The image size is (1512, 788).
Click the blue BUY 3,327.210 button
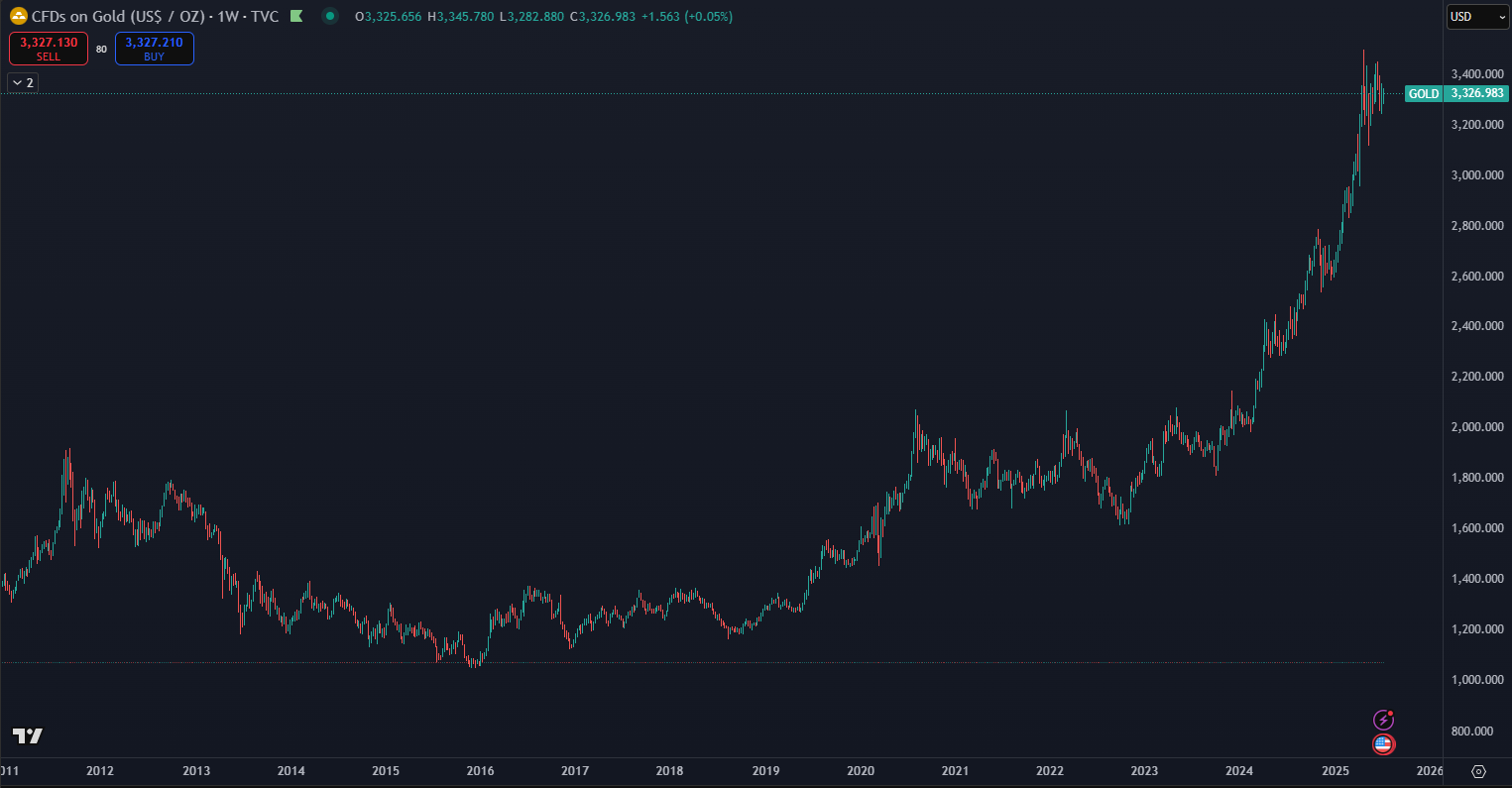(154, 49)
